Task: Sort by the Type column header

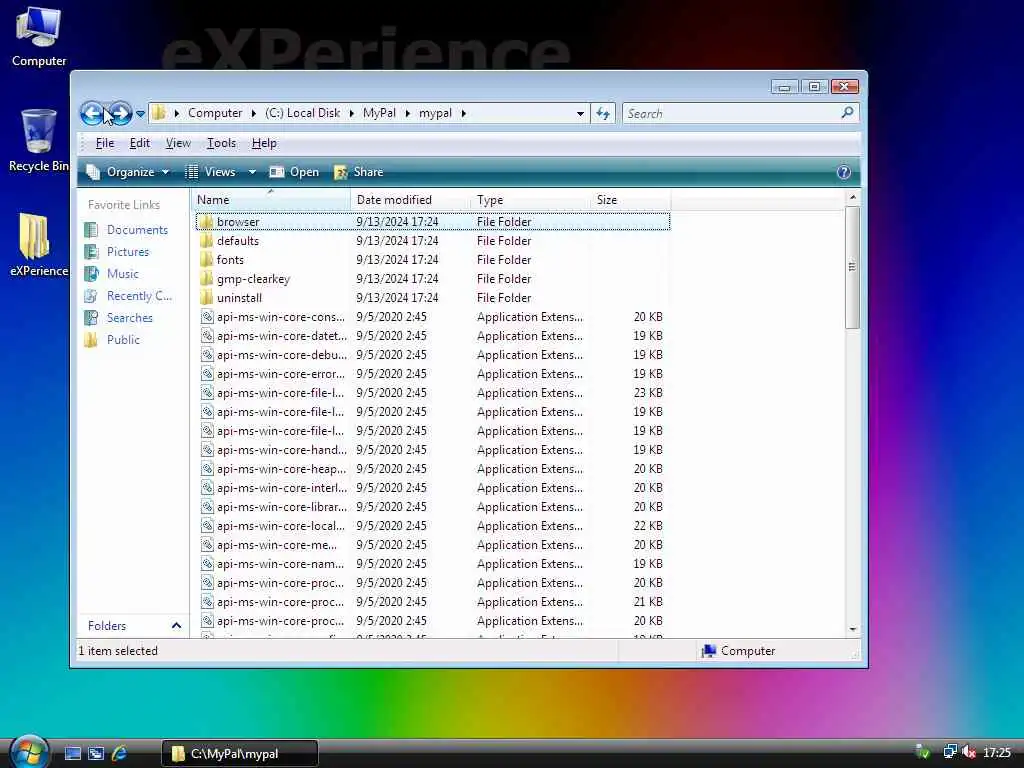Action: 530,200
